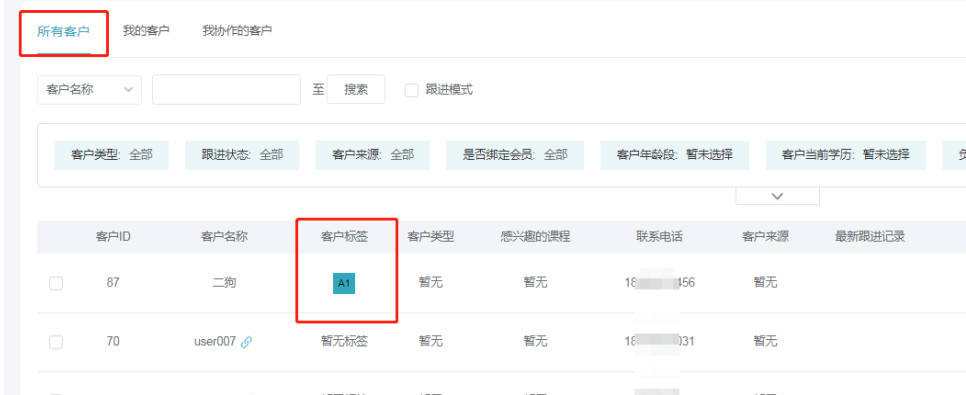Viewport: 966px width, 395px height.
Task: Change the 客户来源 filter
Action: point(373,155)
